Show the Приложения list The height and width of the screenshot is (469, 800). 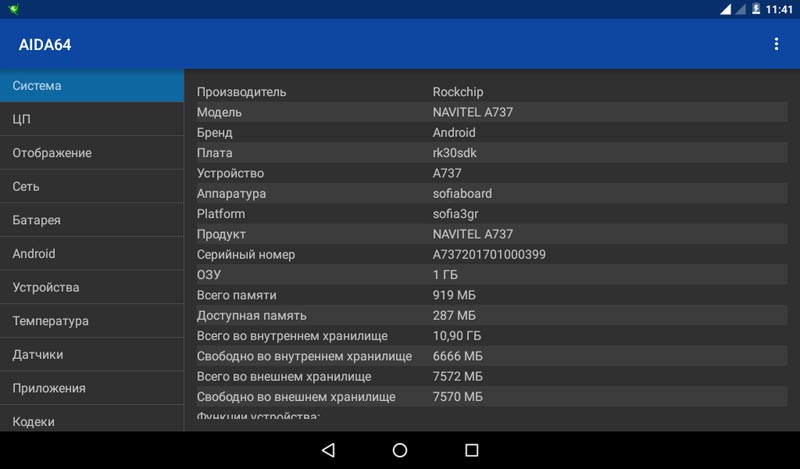(x=92, y=388)
